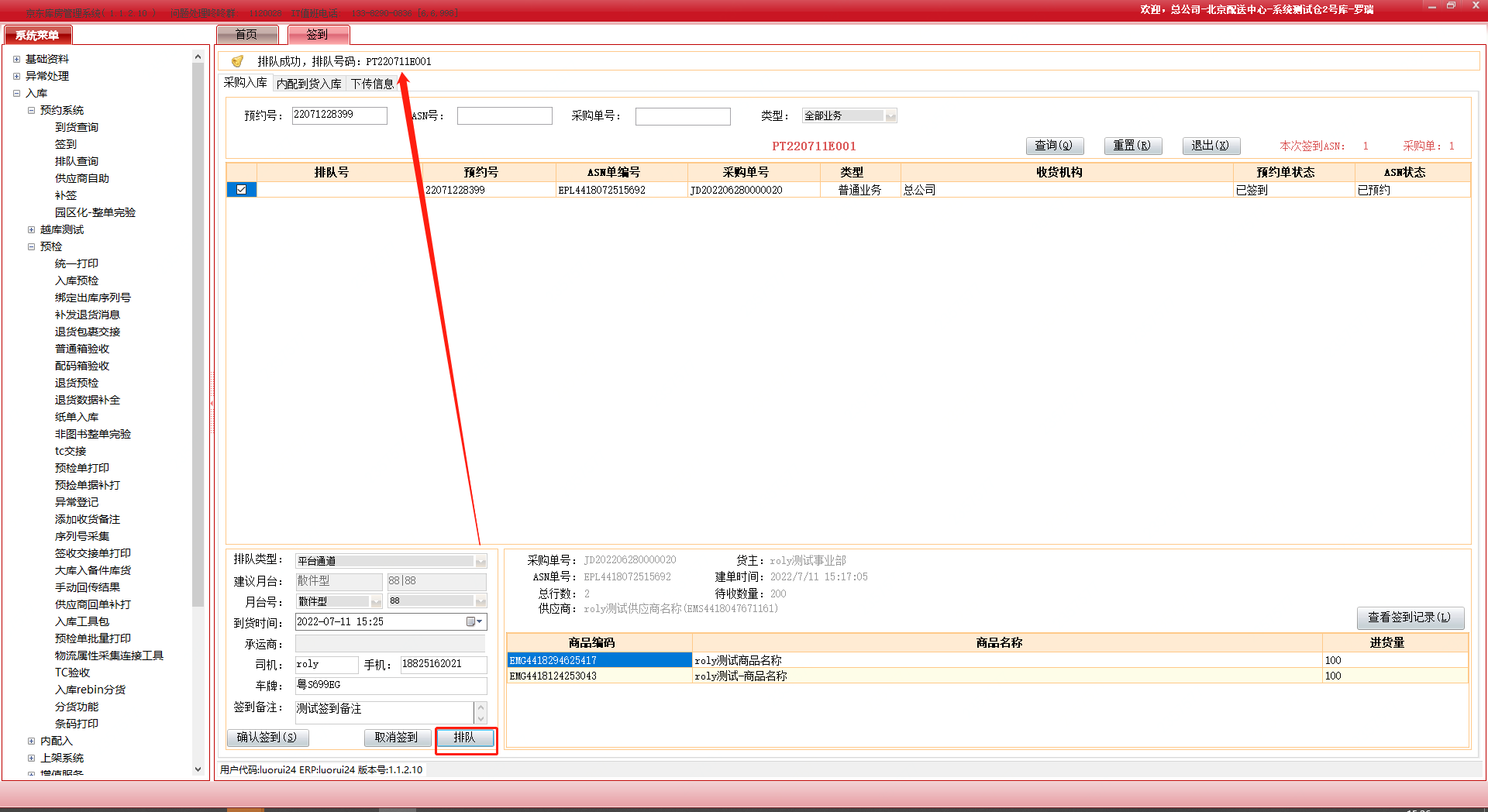Open 排队查询 in the menu tree

click(x=77, y=161)
